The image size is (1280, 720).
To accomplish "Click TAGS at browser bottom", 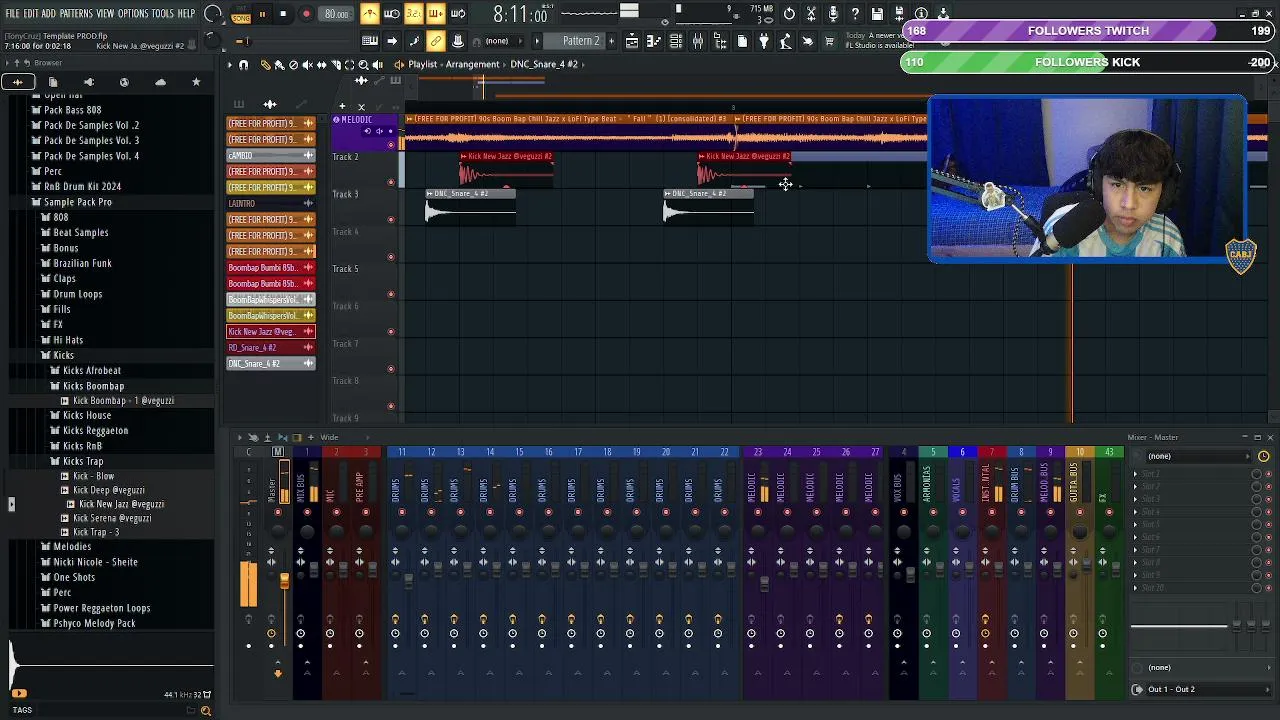I will 22,710.
